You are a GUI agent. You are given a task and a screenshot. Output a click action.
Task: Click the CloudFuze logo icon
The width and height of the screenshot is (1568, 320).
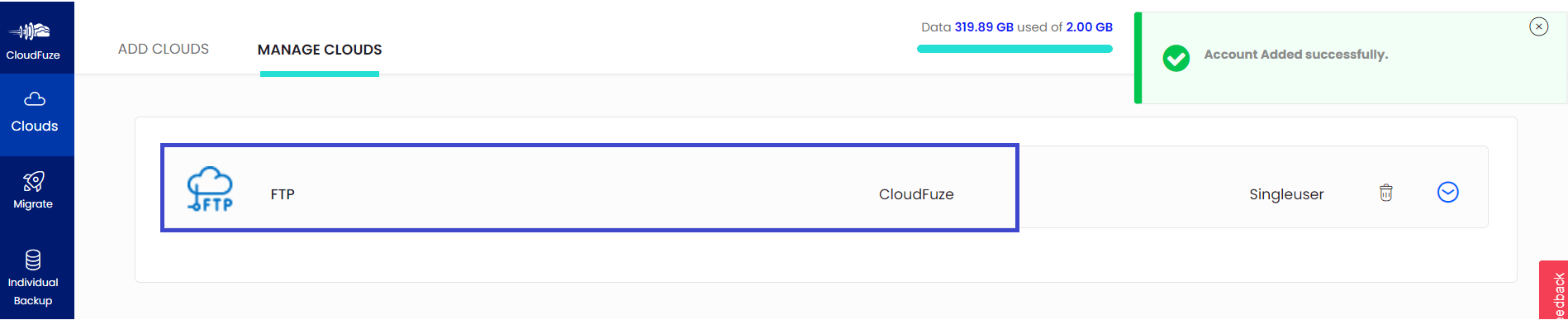(30, 31)
